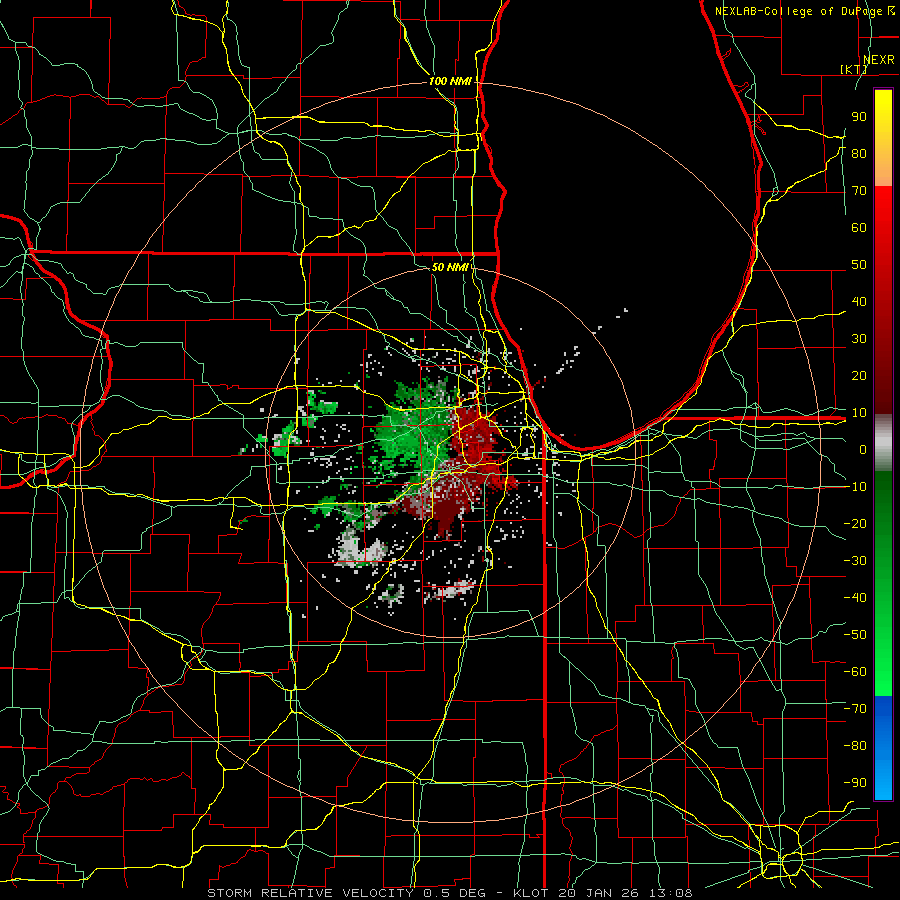The width and height of the screenshot is (900, 900).
Task: Click the positive 20 scale value
Action: [859, 375]
